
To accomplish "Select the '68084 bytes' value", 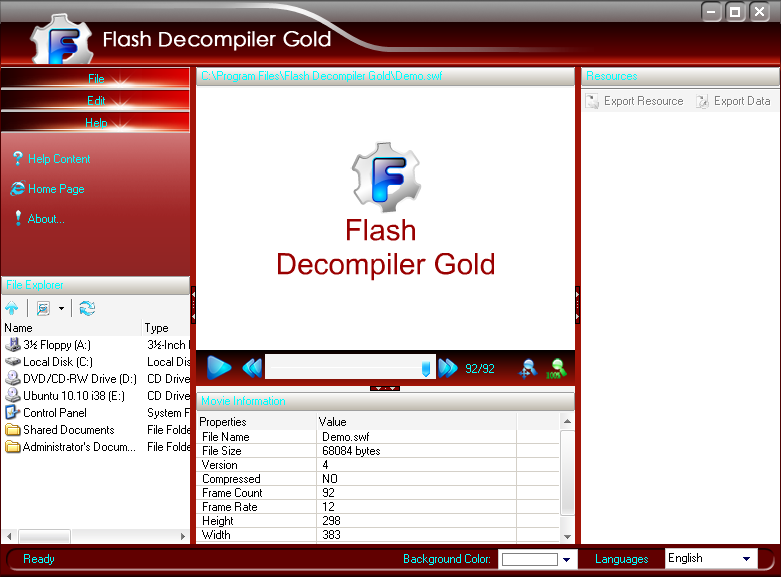I will 351,451.
